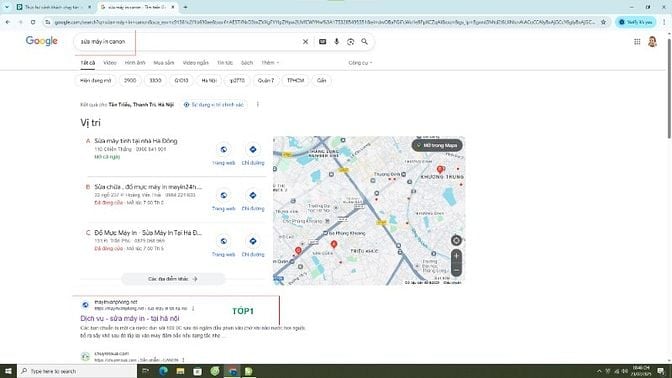Image resolution: width=672 pixels, height=378 pixels.
Task: Center map on current location
Action: click(x=456, y=240)
